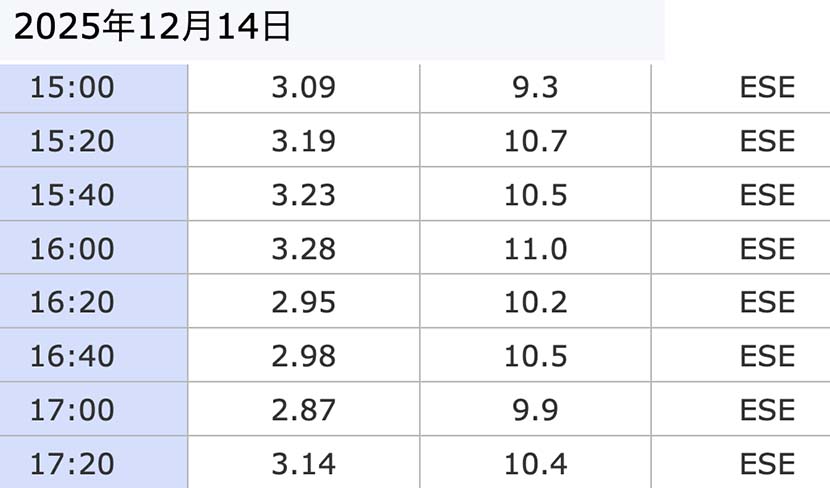Viewport: 830px width, 488px height.
Task: Select the 15:40 time cell
Action: pos(72,195)
